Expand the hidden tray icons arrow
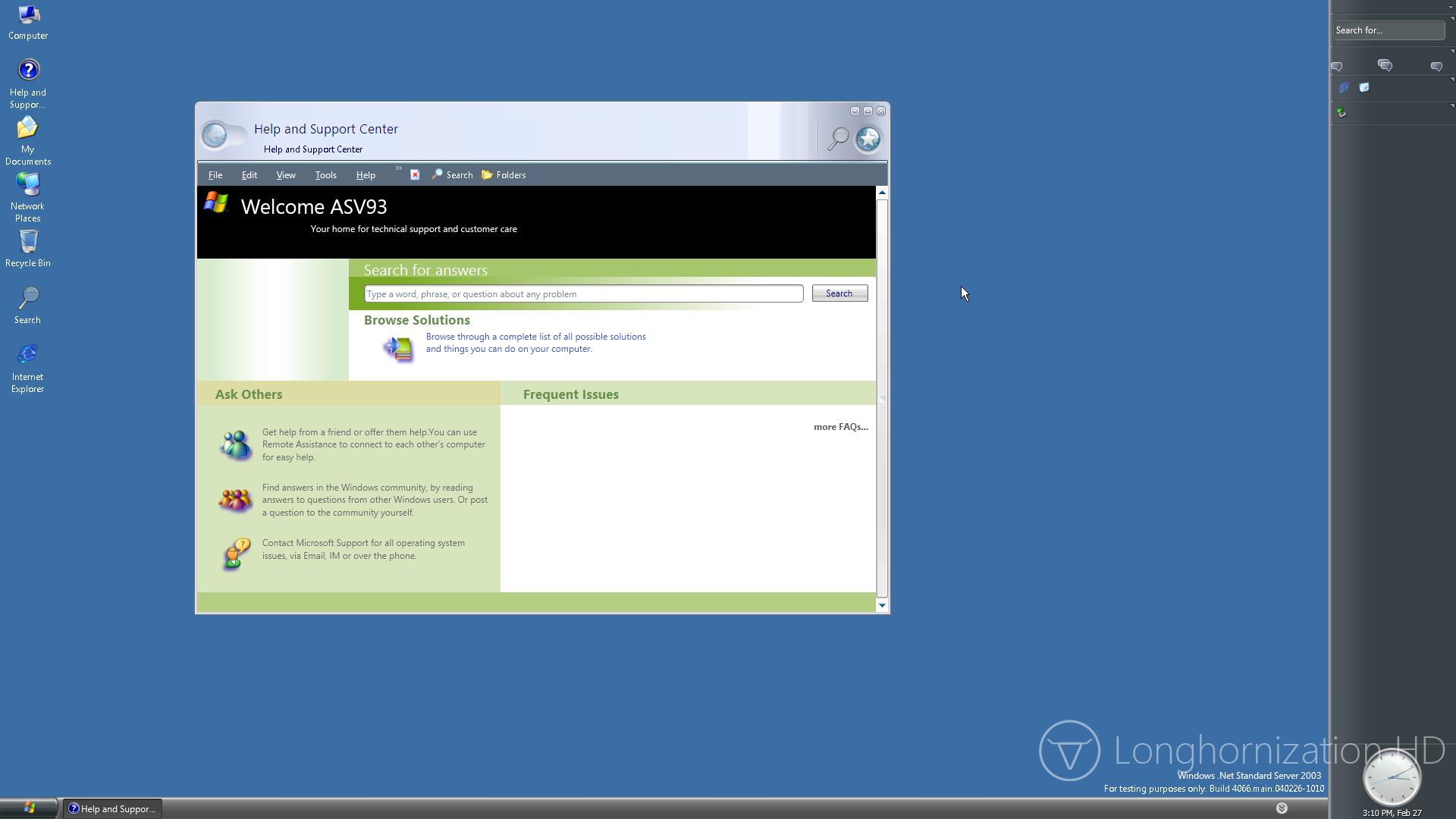 pos(1282,808)
